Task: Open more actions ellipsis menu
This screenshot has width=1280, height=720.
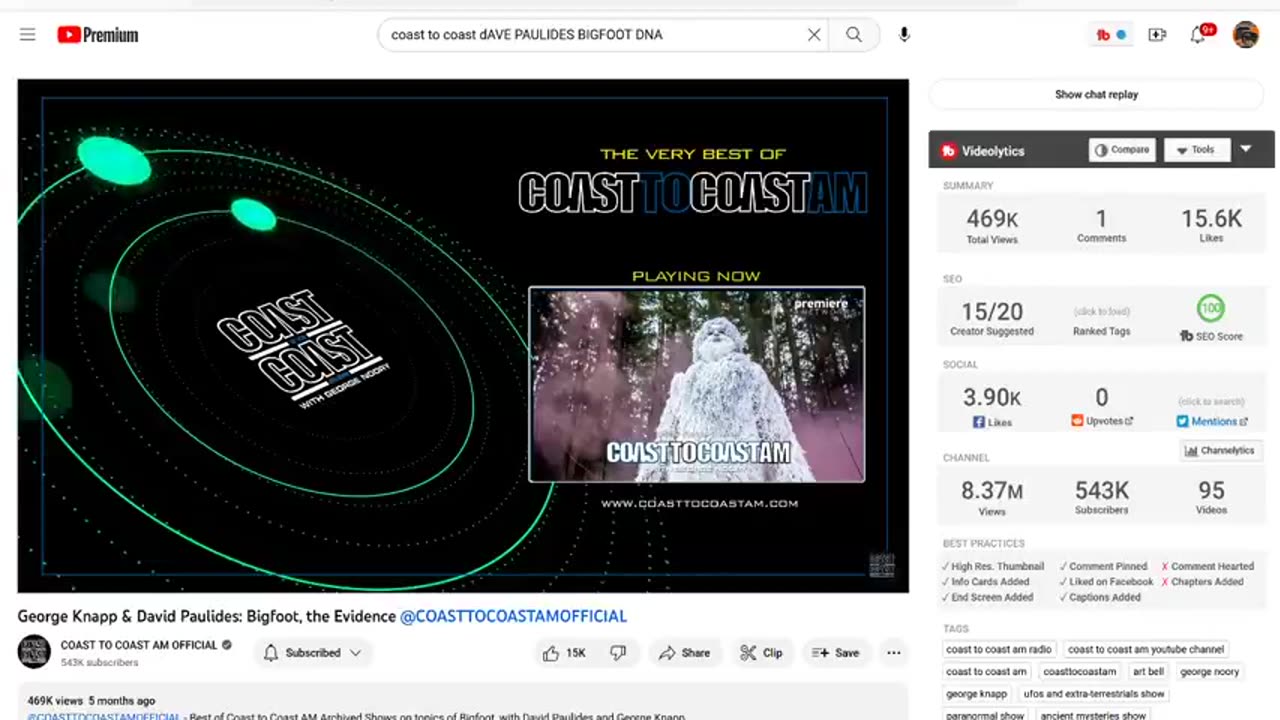Action: click(894, 653)
